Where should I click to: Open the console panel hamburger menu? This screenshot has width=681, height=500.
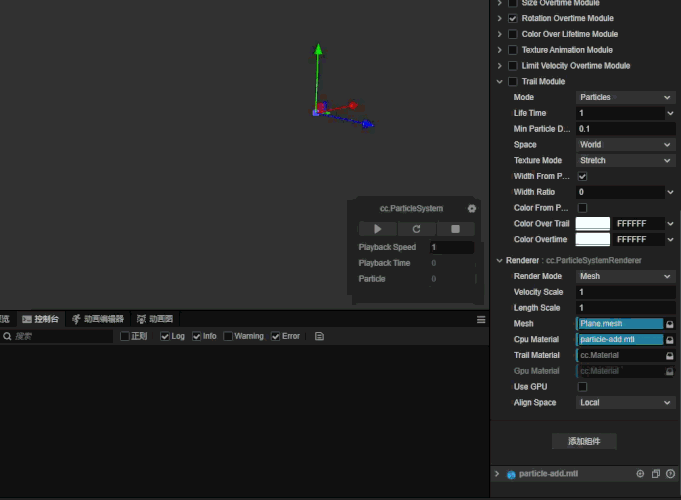(481, 320)
